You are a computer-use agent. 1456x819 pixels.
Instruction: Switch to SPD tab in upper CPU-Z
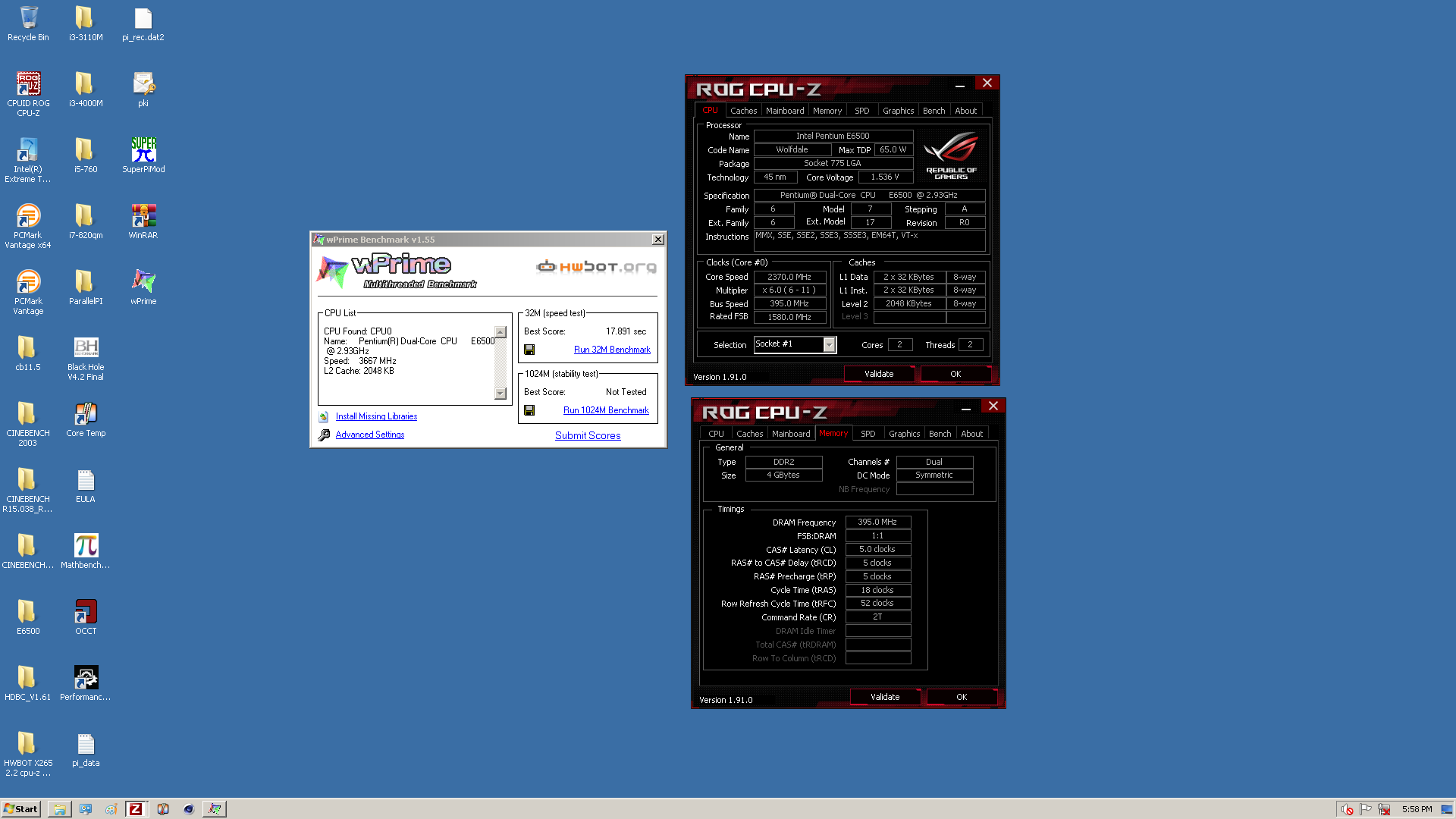point(862,111)
